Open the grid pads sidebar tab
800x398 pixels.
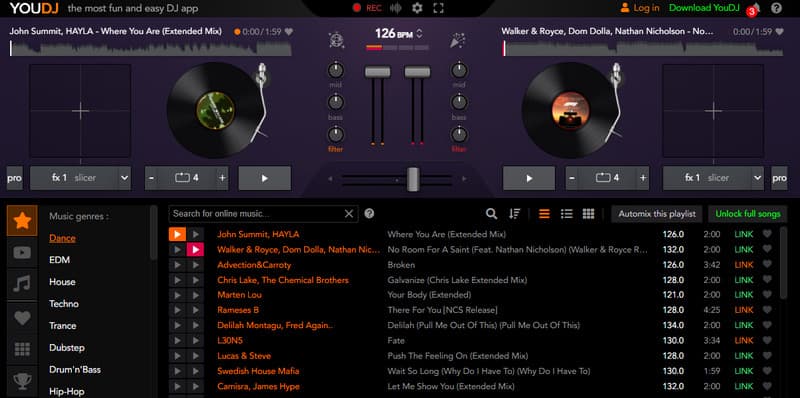[22, 349]
